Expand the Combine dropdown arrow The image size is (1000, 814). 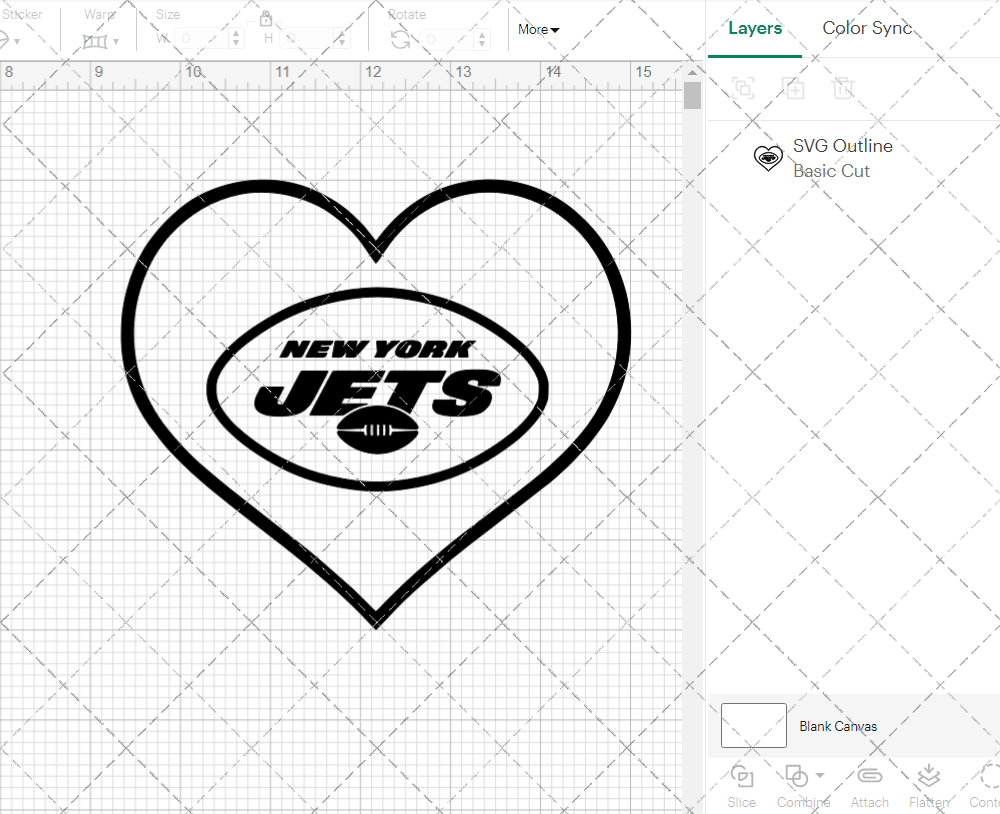pyautogui.click(x=820, y=776)
